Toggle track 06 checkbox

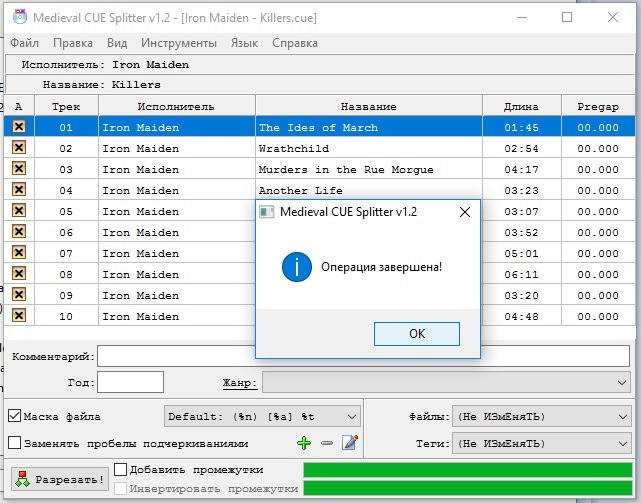[19, 231]
